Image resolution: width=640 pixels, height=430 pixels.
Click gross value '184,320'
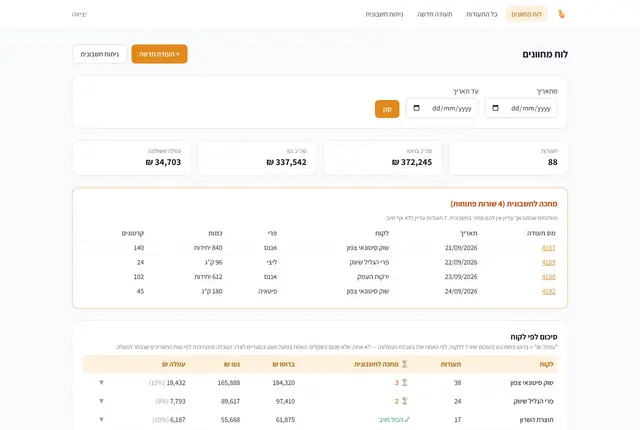pos(284,383)
